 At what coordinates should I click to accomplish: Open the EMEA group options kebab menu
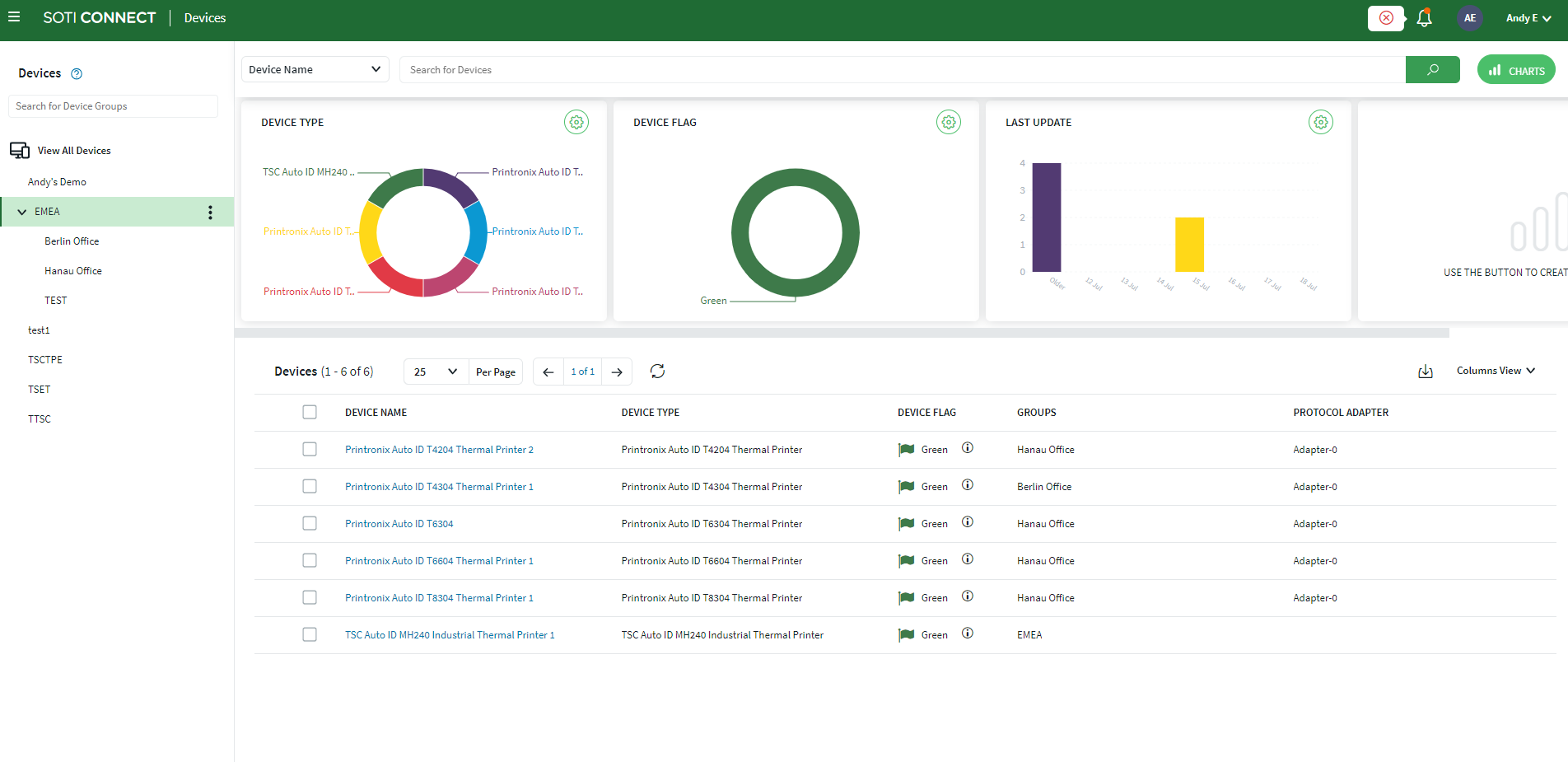[210, 213]
